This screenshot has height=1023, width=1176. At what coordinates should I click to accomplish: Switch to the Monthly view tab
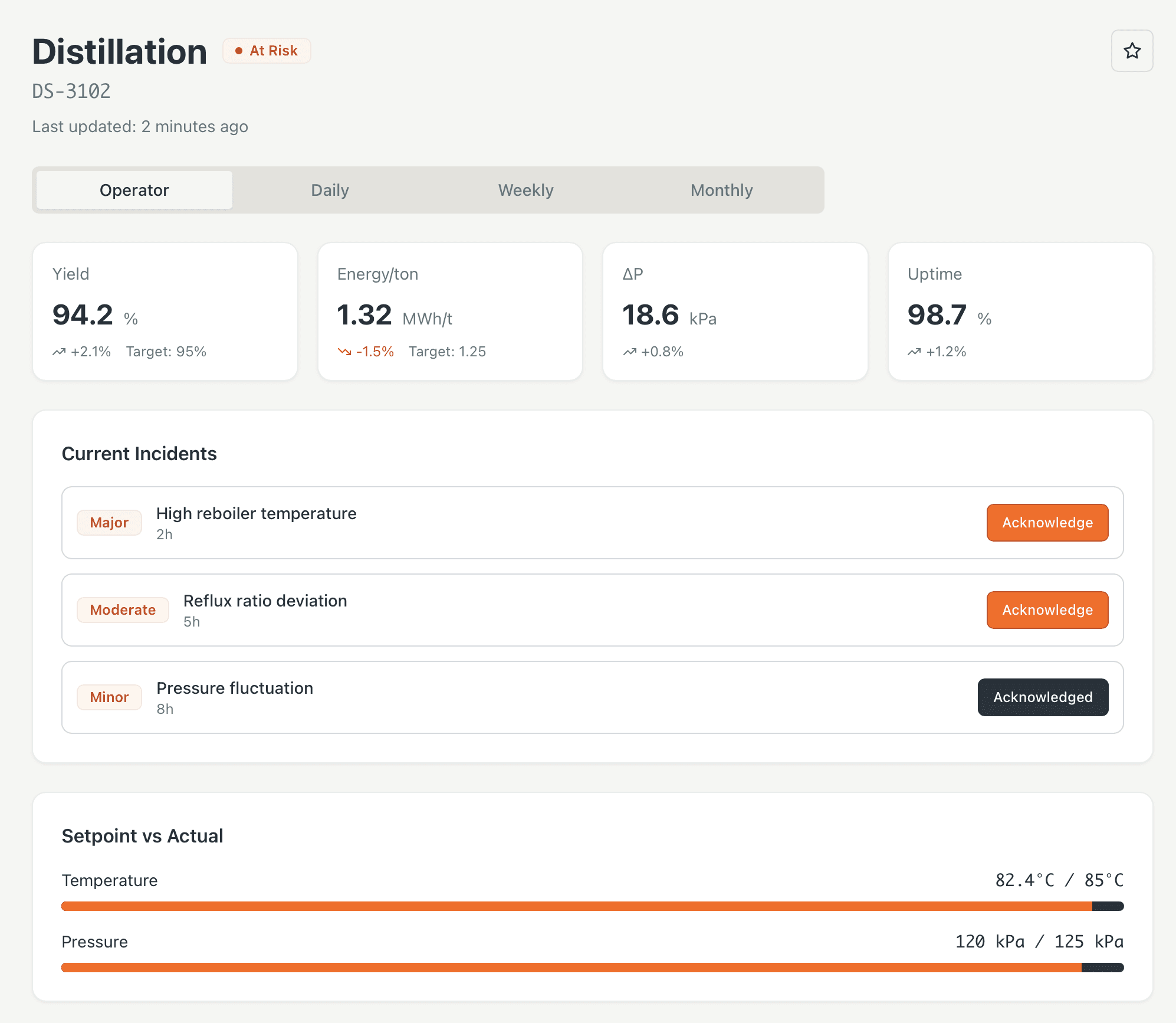point(722,190)
